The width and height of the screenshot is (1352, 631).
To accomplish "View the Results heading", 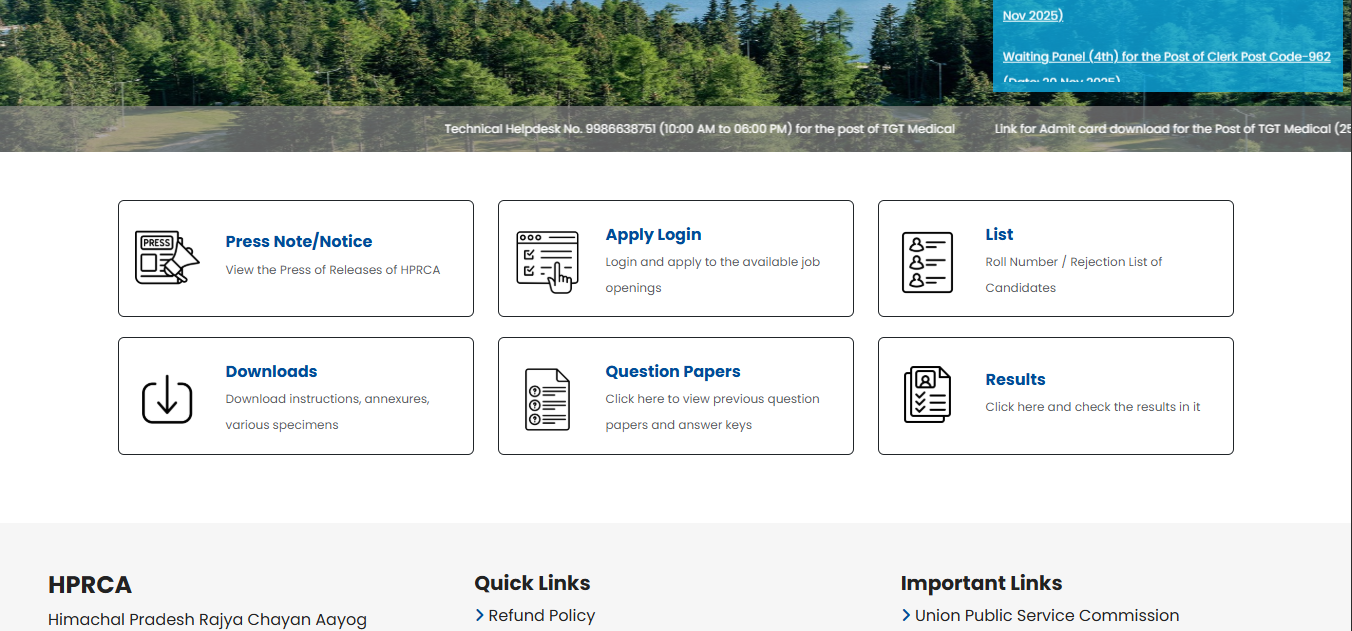I will 1015,379.
